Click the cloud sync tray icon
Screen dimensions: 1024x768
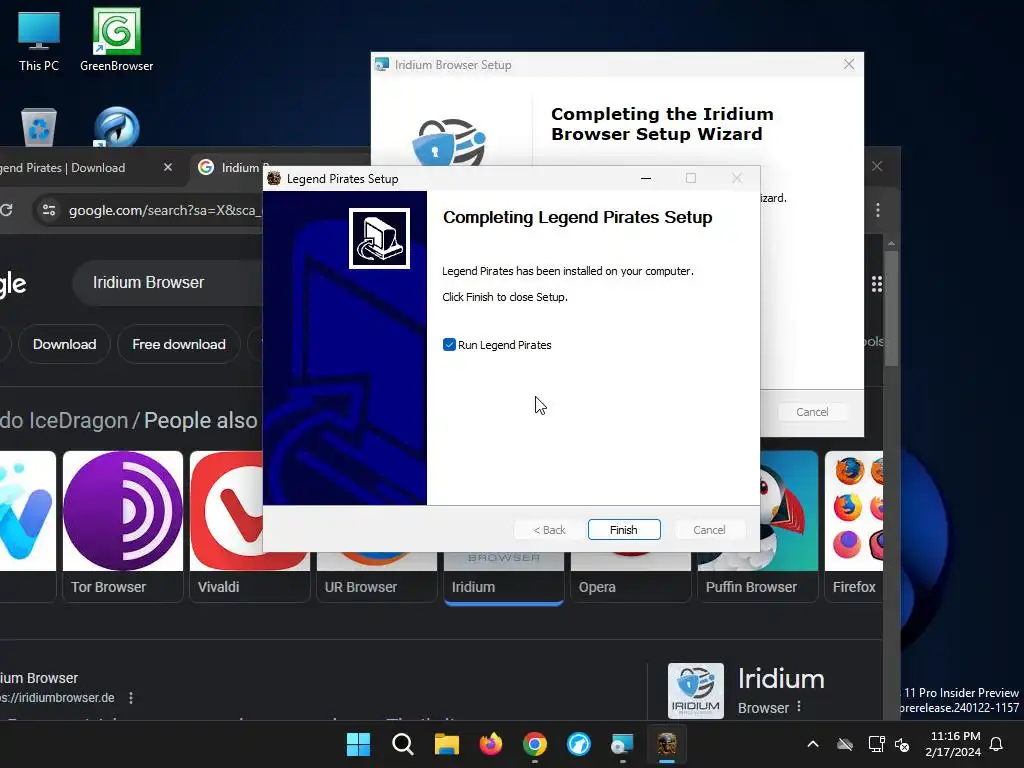(845, 744)
